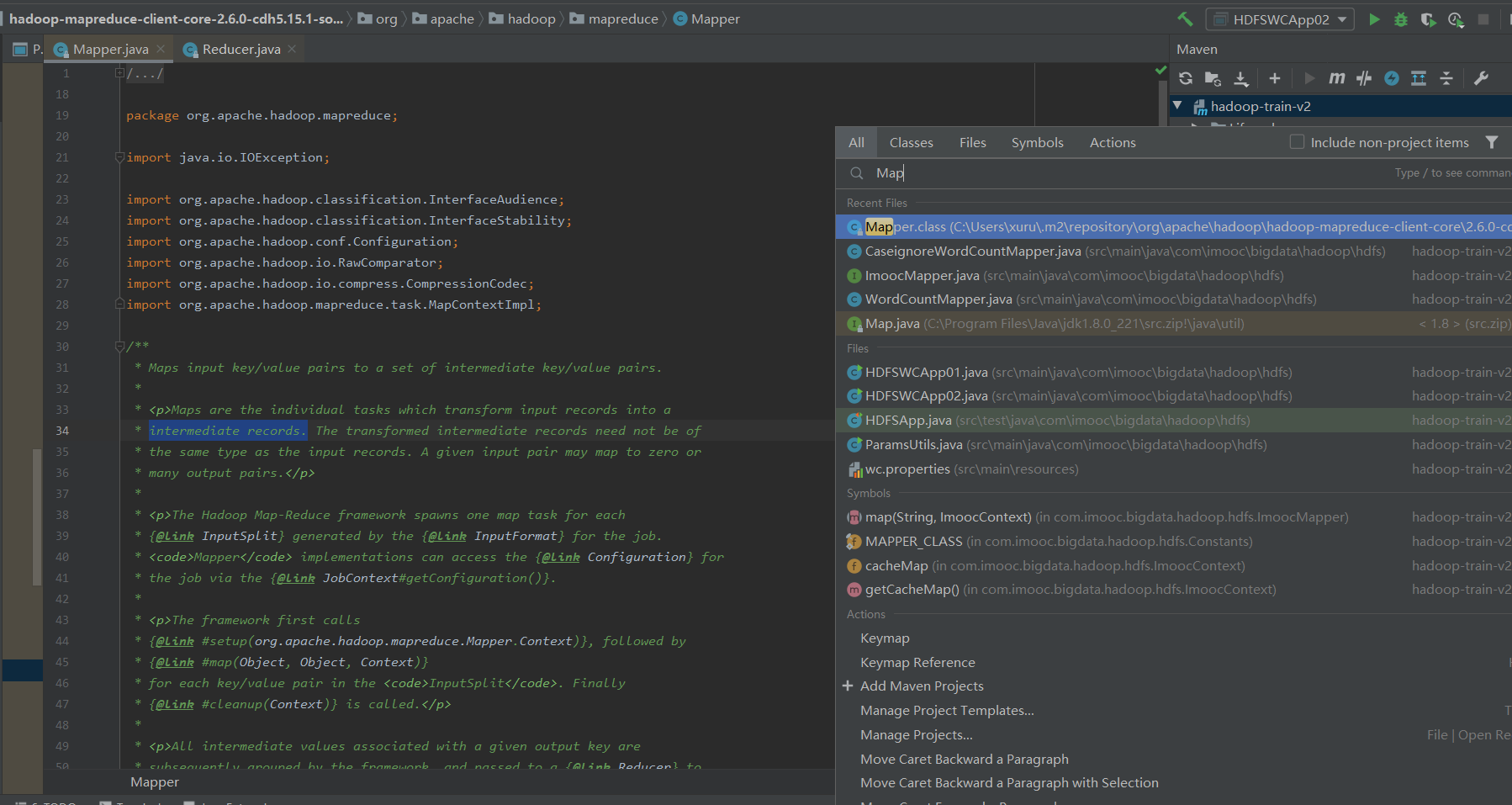Switch to the Symbols search tab
The width and height of the screenshot is (1512, 805).
[x=1037, y=142]
